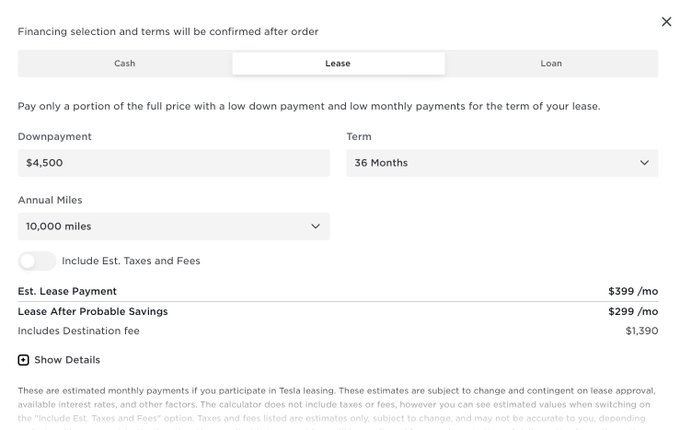Click the estimated payments disclaimer paragraph
Viewport: 680px width, 430px height.
337,397
